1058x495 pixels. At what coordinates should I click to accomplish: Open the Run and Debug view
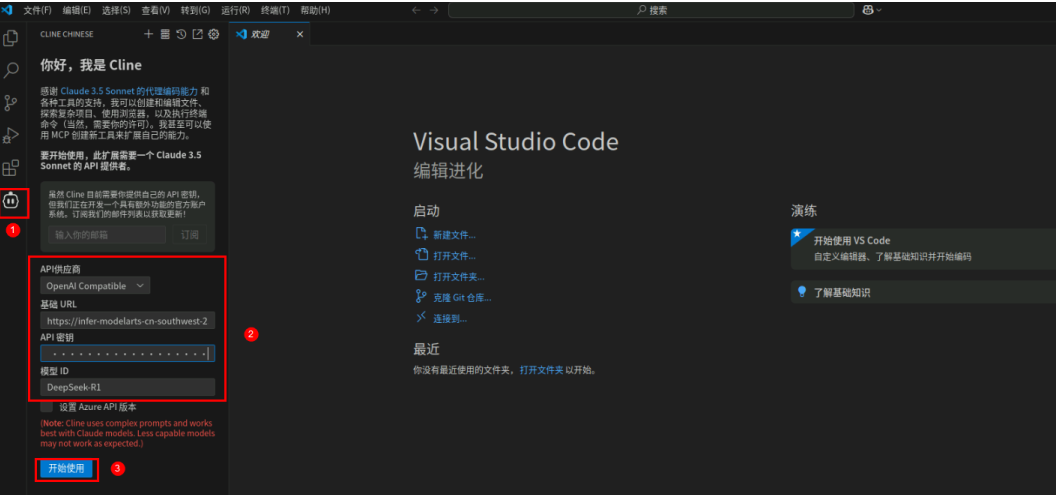11,135
